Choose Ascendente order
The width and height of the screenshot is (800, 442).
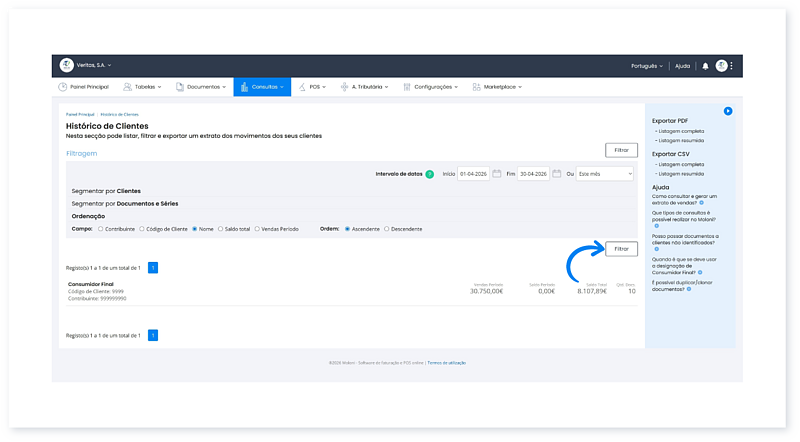347,229
